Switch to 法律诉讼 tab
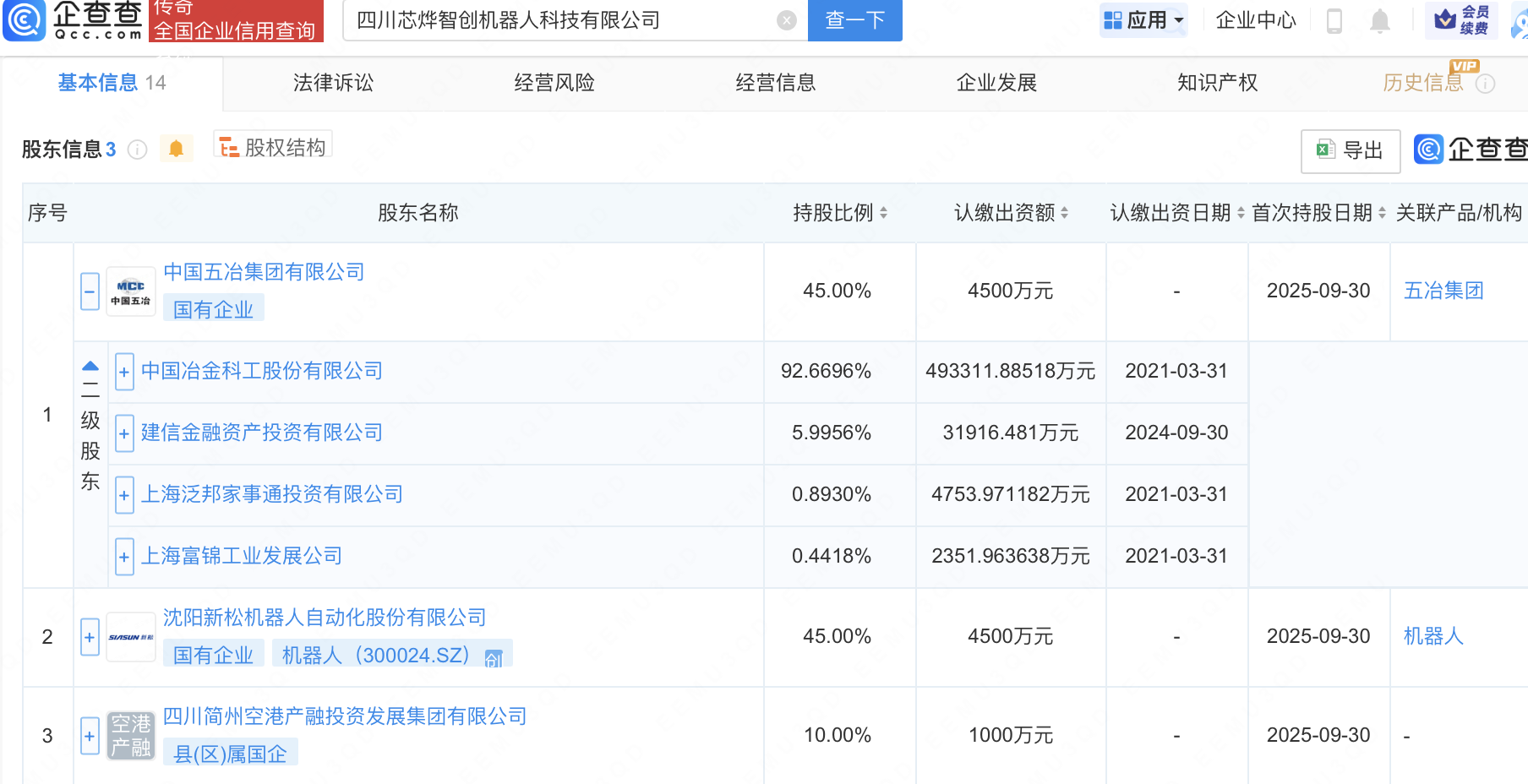The image size is (1528, 784). pyautogui.click(x=333, y=83)
